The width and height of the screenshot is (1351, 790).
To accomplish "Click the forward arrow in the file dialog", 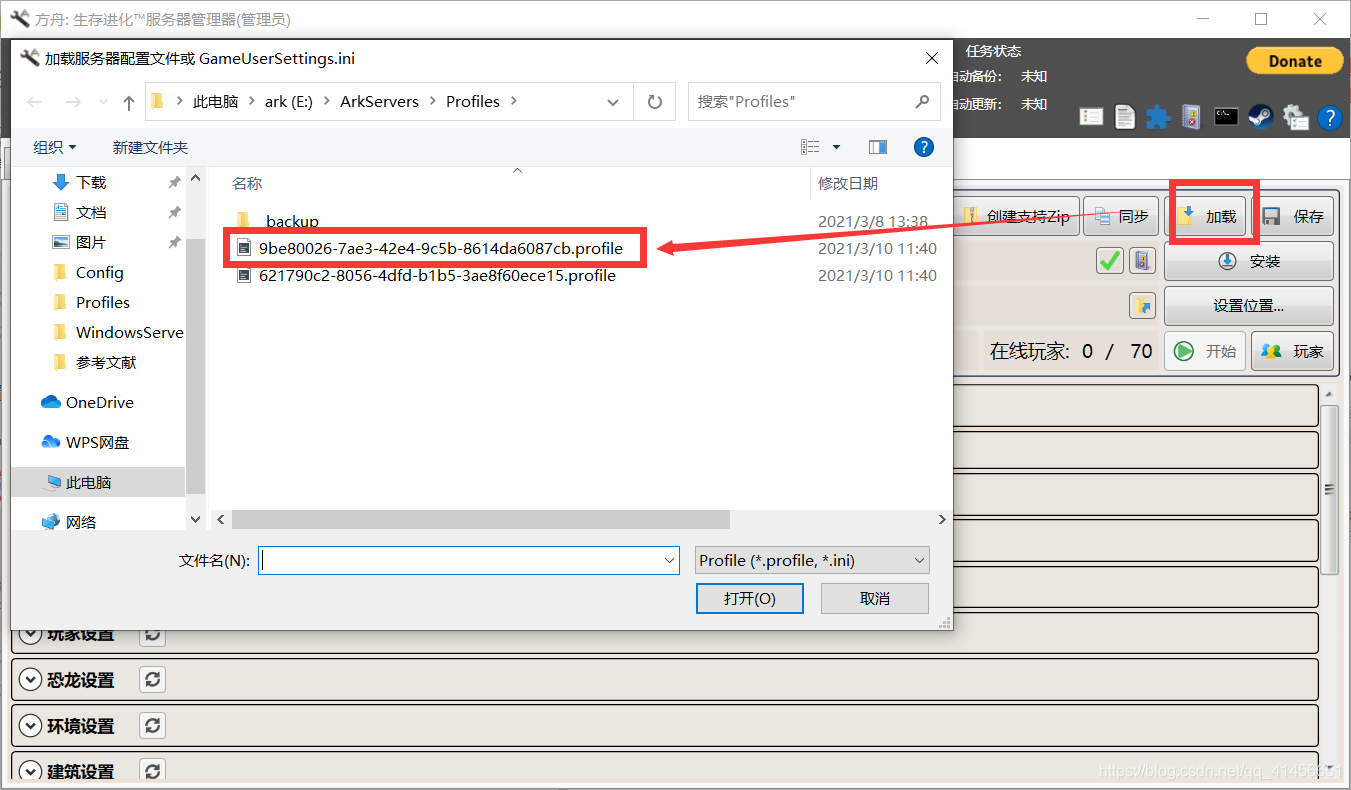I will [x=72, y=102].
